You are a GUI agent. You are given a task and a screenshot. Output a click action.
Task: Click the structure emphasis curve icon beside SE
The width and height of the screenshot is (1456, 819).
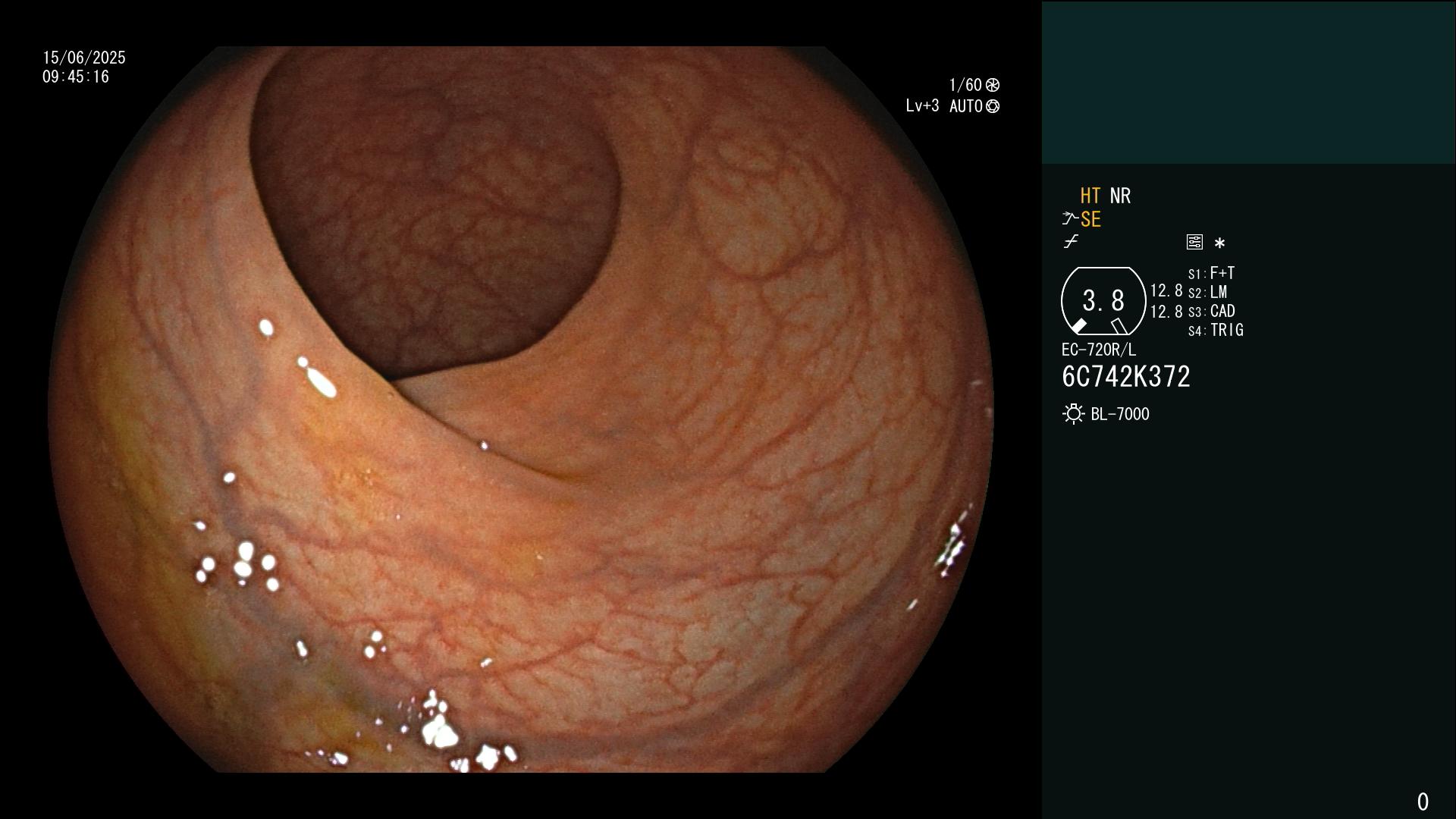coord(1069,219)
